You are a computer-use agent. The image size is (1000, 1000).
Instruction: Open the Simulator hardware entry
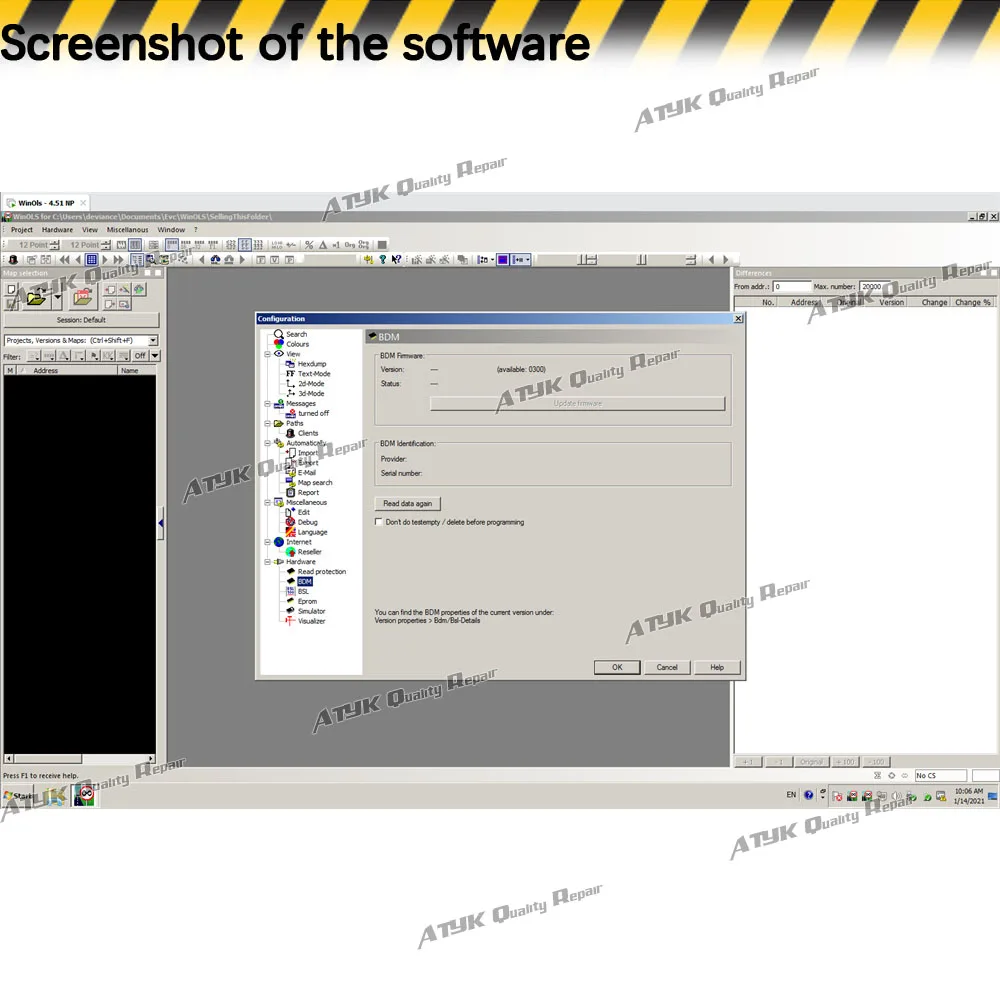311,611
